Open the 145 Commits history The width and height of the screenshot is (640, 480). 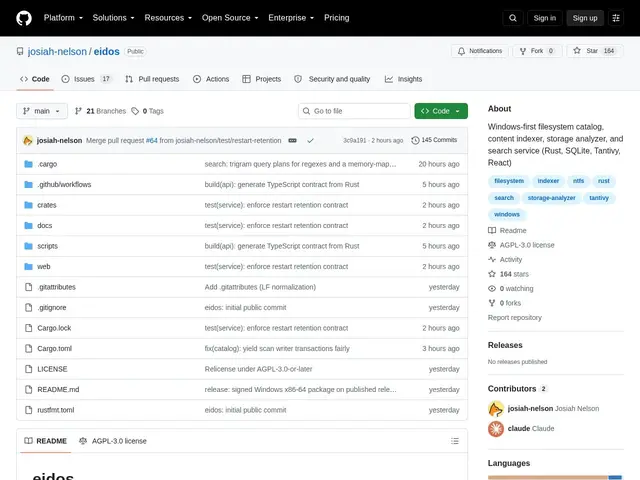(x=434, y=140)
